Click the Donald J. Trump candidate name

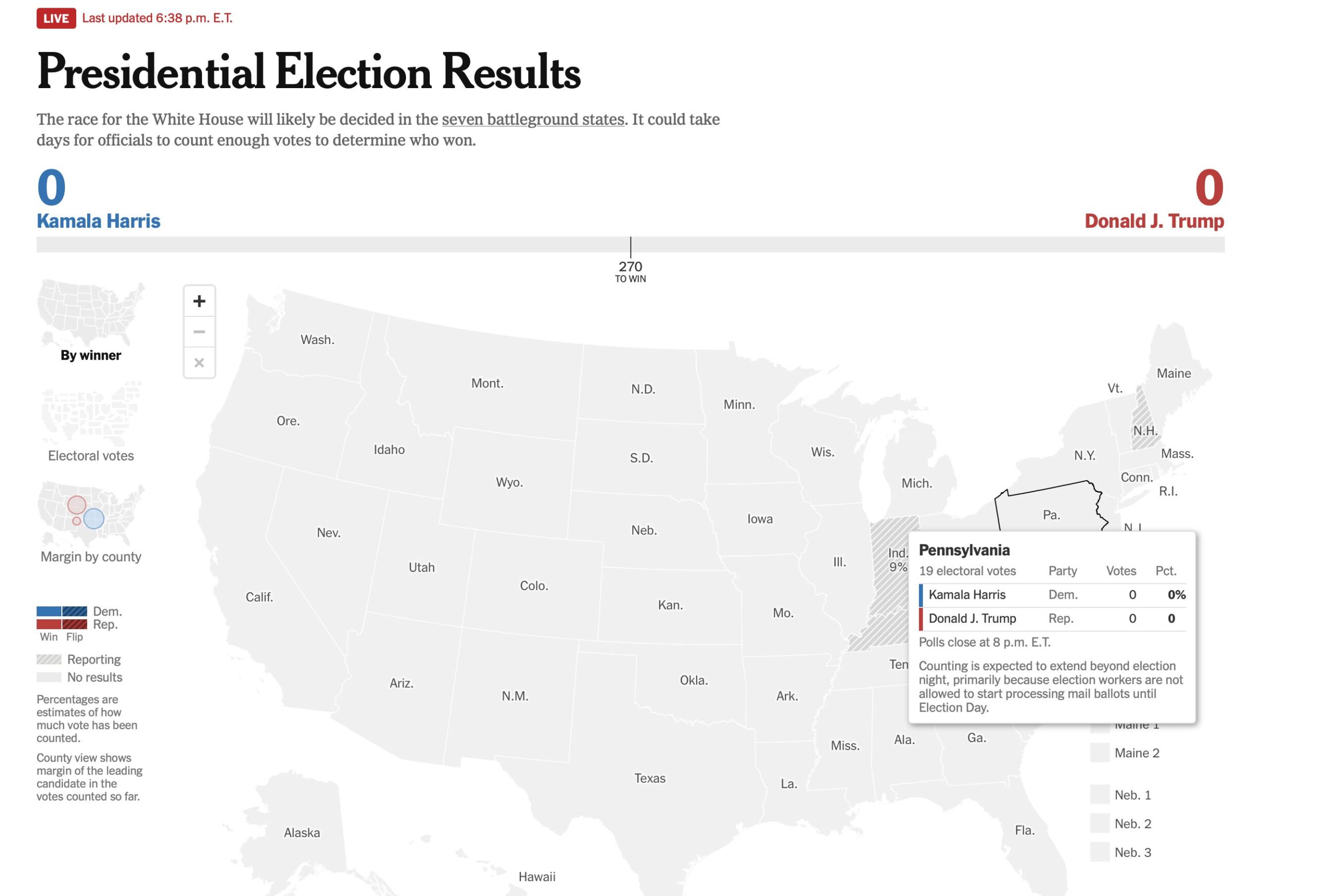click(1155, 221)
